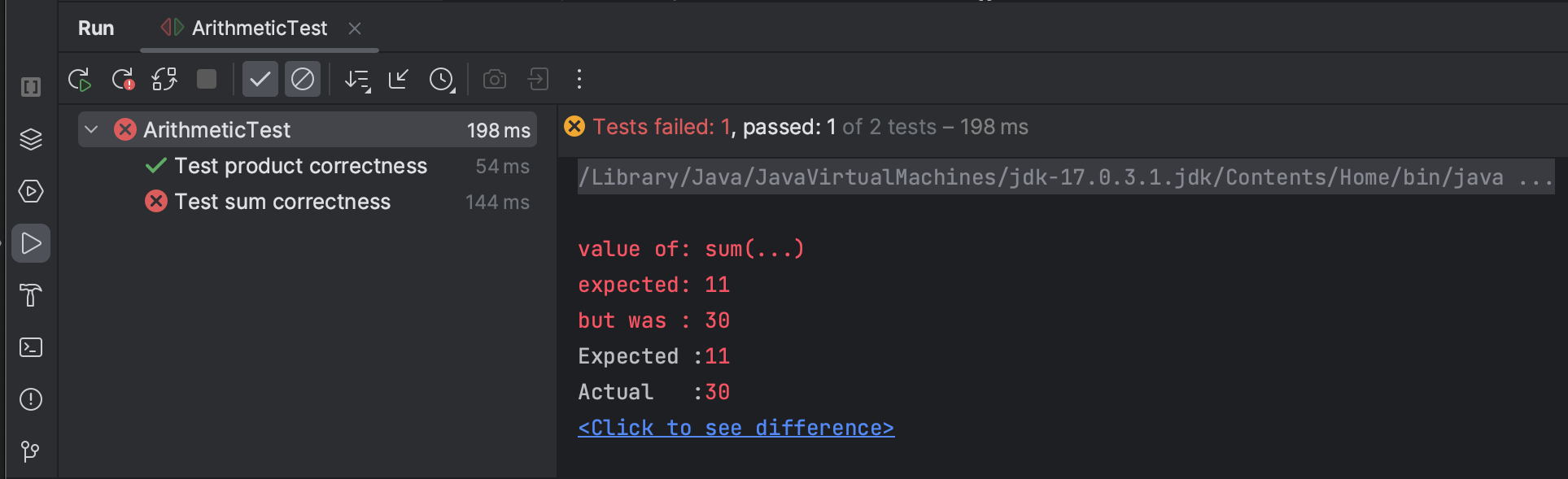
Task: Toggle visibility of passed tests
Action: [260, 79]
